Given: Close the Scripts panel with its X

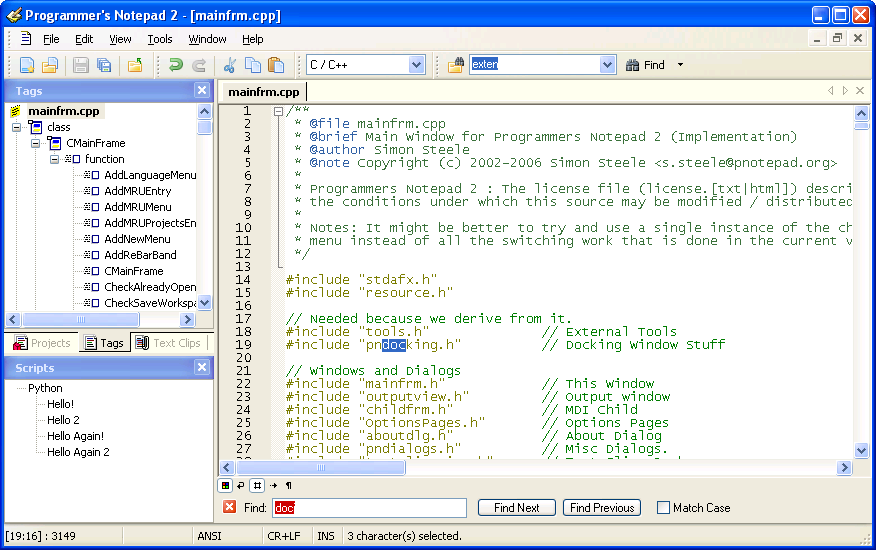Looking at the screenshot, I should pyautogui.click(x=202, y=367).
